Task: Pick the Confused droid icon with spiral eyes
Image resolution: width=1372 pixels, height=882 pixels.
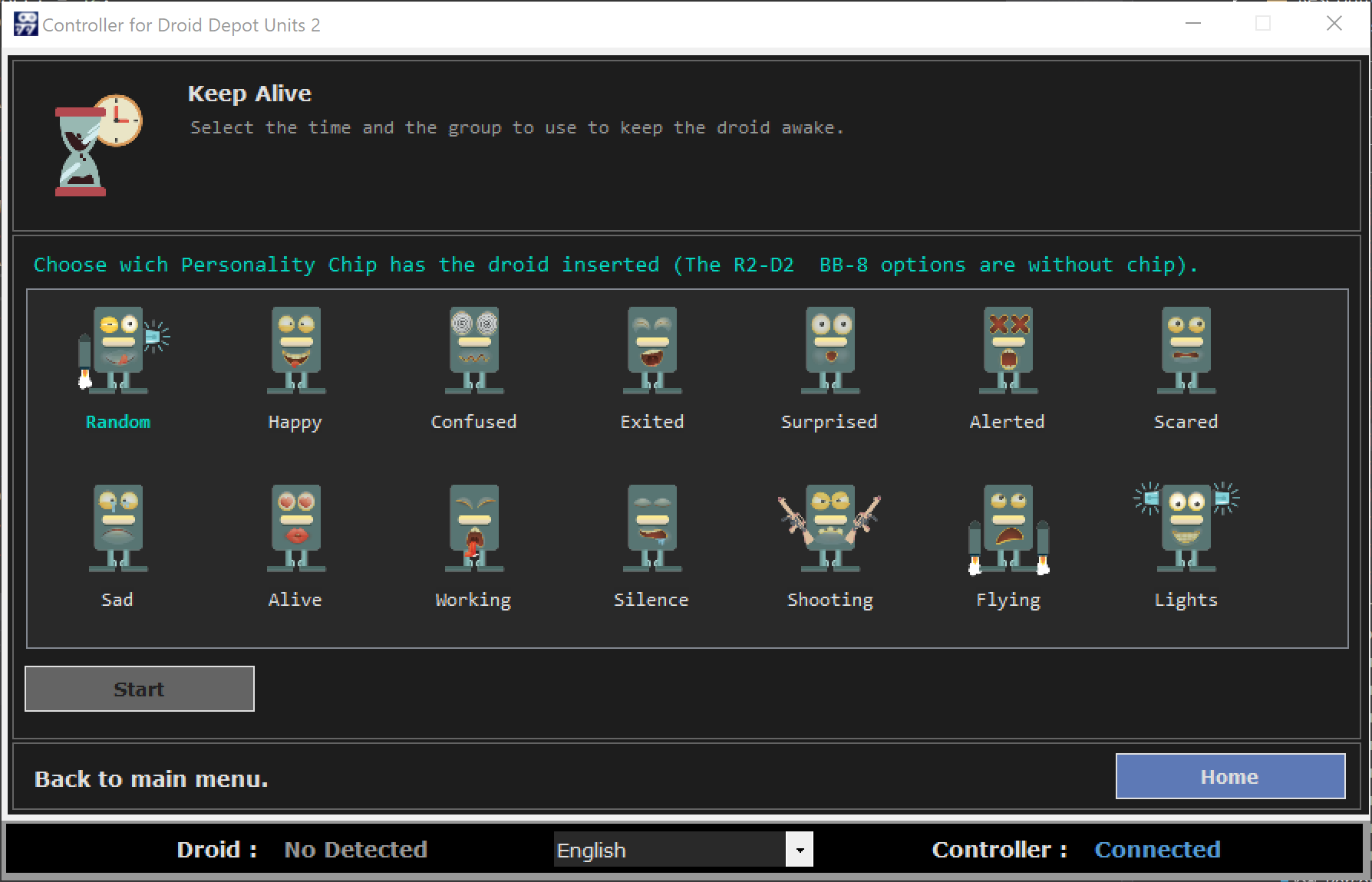Action: tap(474, 350)
